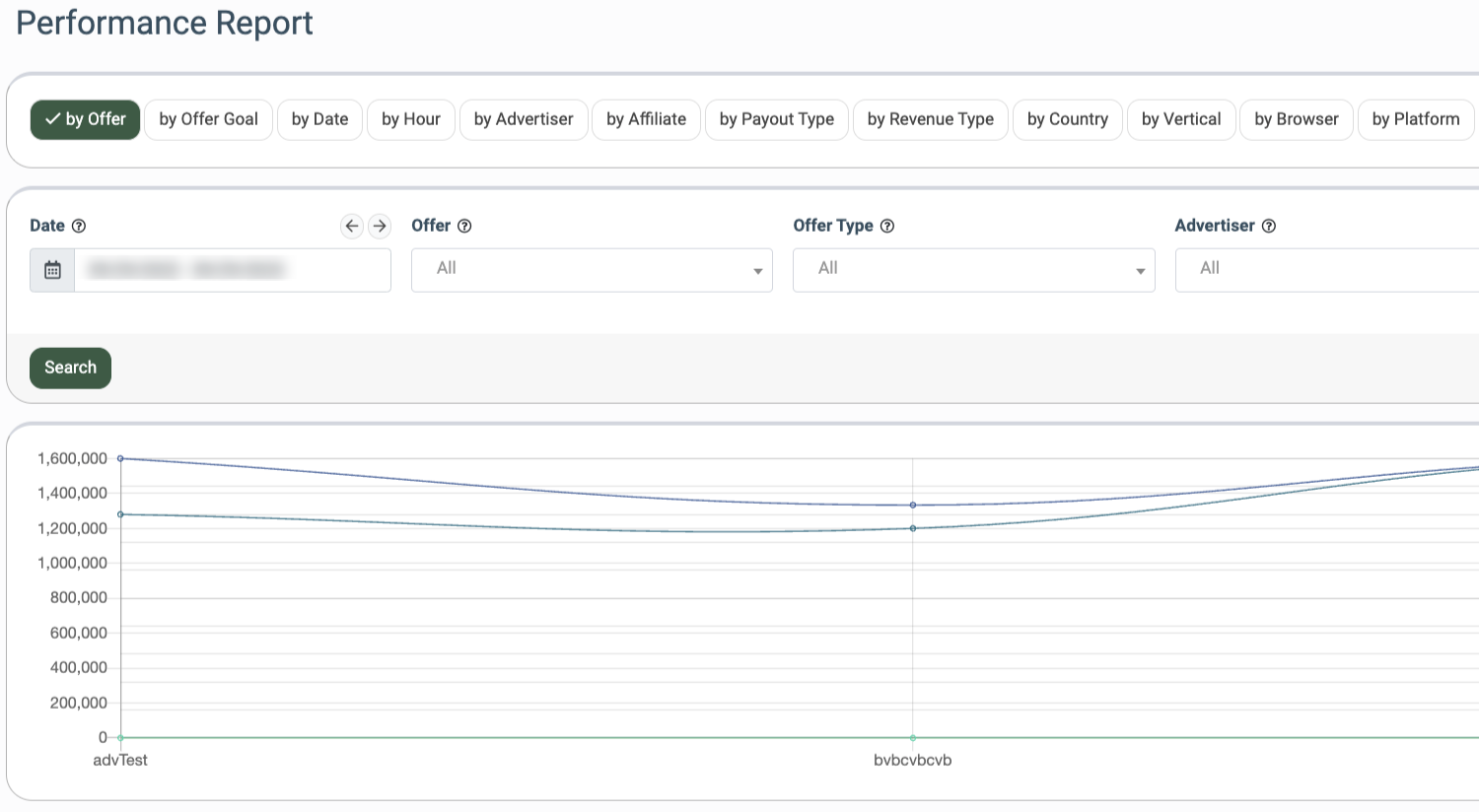Switch to by Browser tab
The width and height of the screenshot is (1479, 812).
(1297, 119)
